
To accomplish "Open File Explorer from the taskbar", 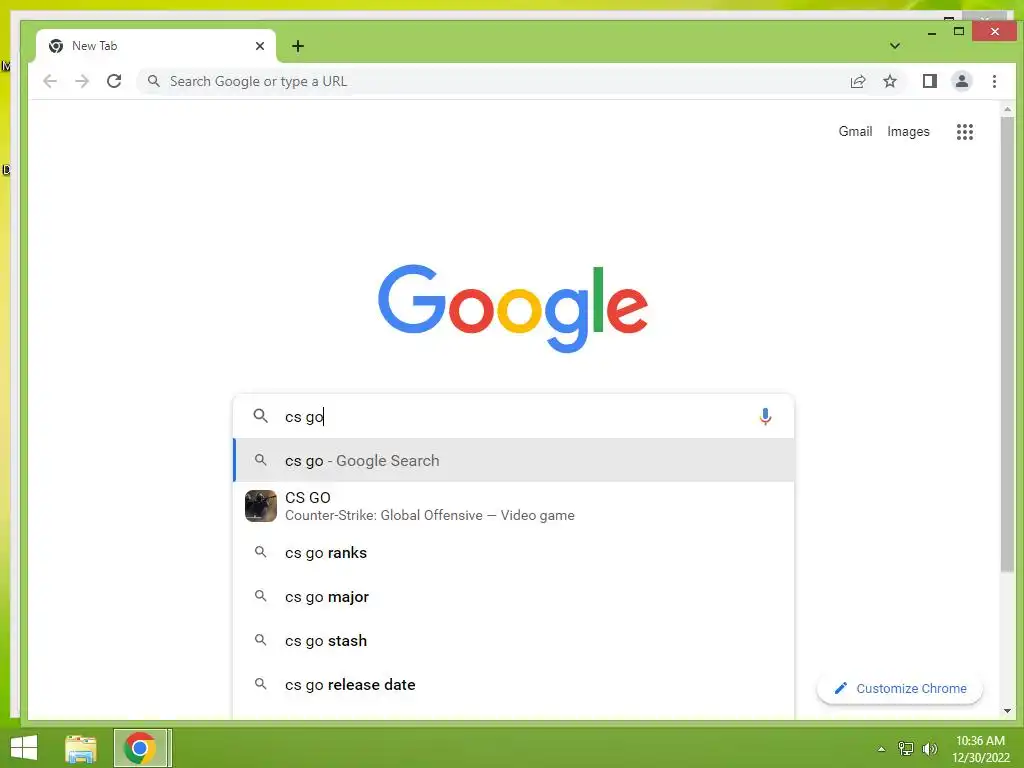I will point(80,748).
